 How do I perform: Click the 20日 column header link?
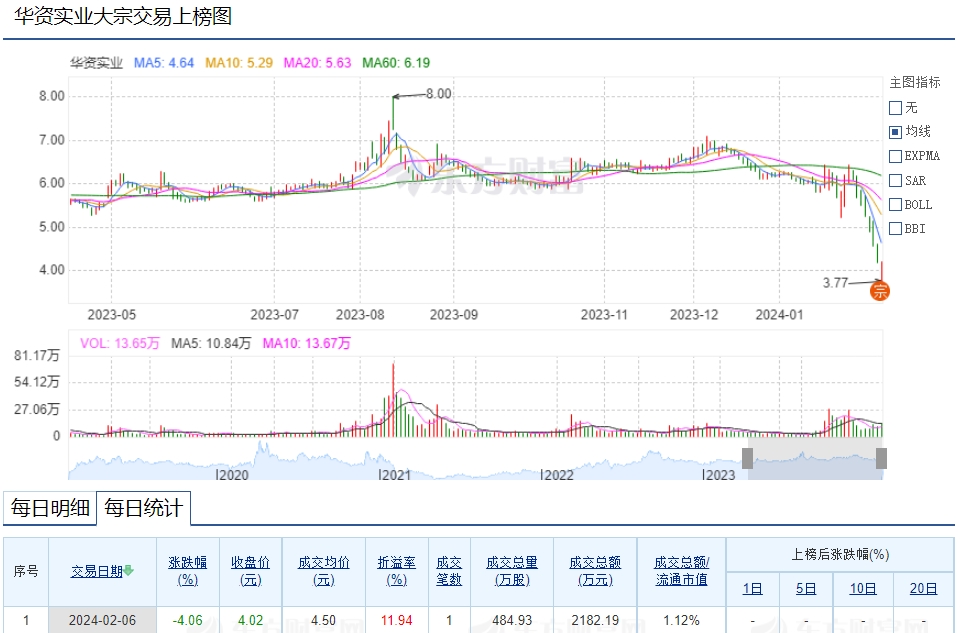(923, 589)
